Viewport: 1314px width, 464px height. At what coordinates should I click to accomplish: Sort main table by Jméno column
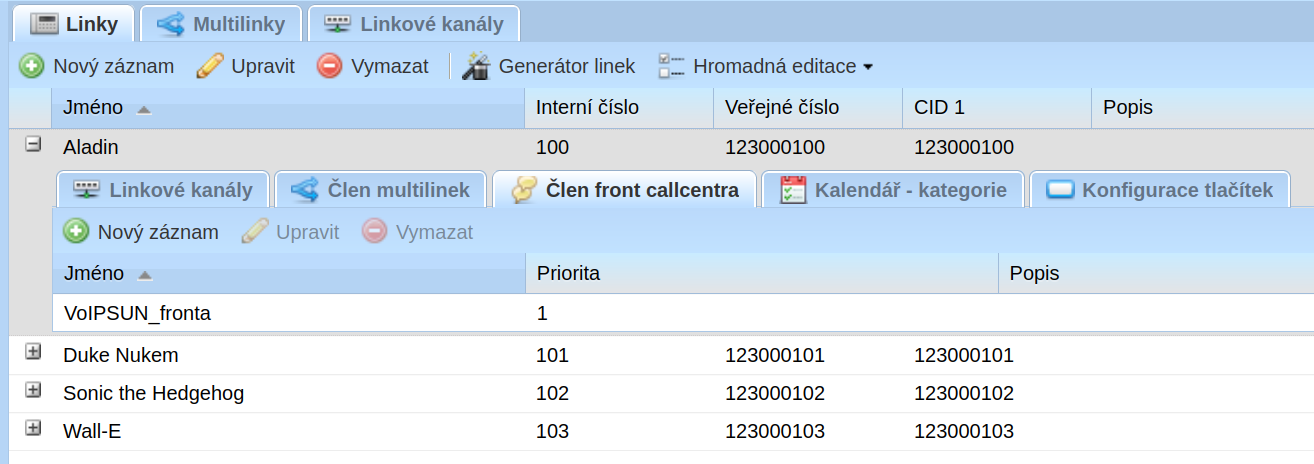tap(288, 108)
